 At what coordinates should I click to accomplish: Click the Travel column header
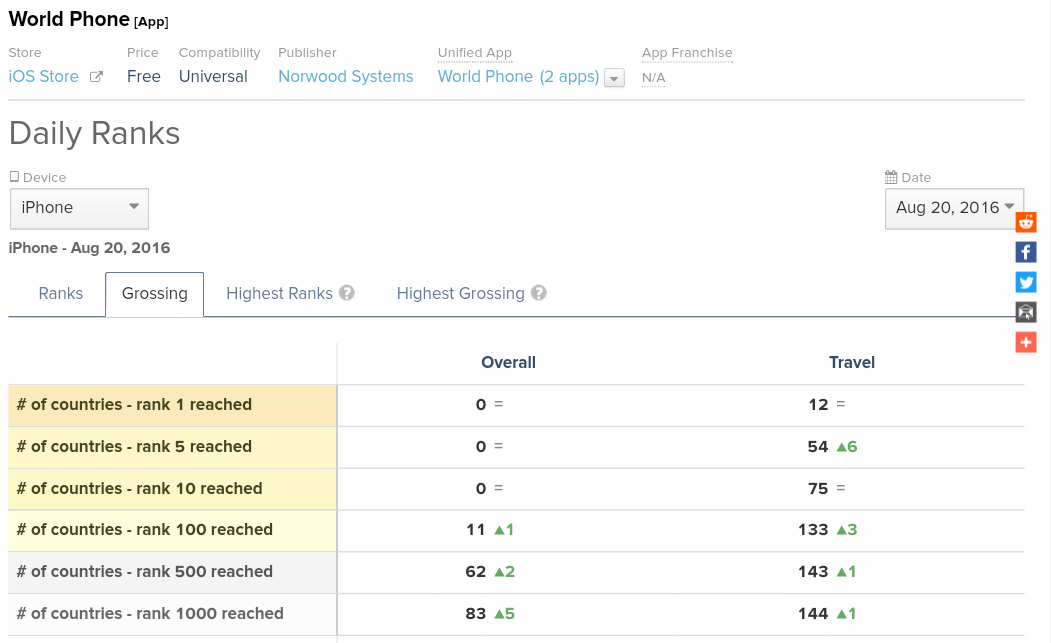[x=852, y=363]
